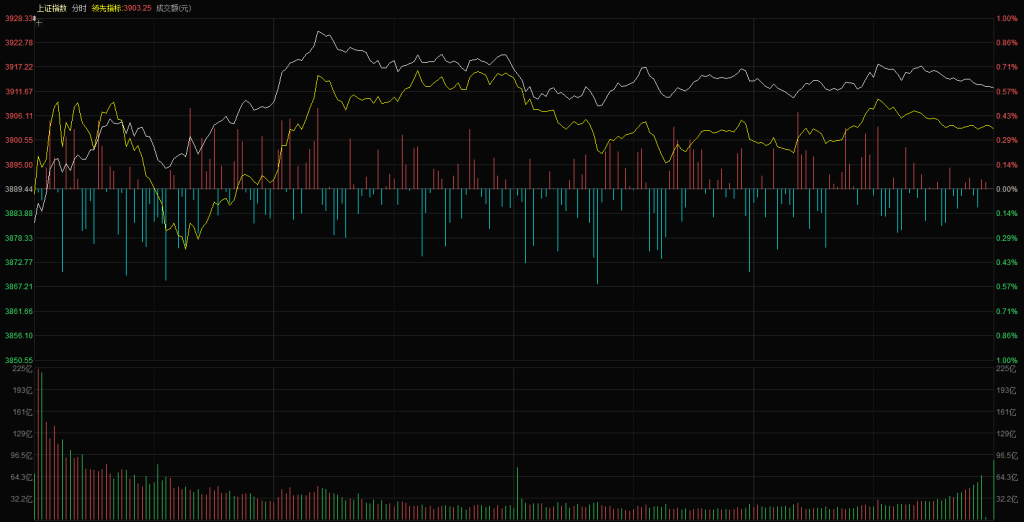
Task: Click the red 0.86% percentage label
Action: tap(1006, 42)
